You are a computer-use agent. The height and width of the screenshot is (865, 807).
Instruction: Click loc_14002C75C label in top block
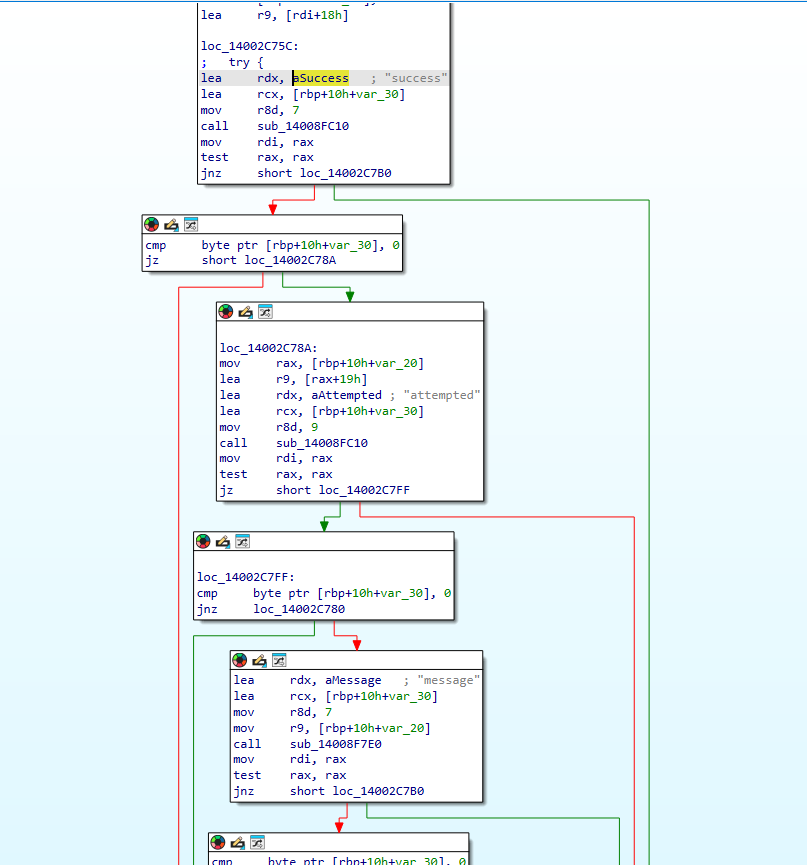click(x=249, y=46)
